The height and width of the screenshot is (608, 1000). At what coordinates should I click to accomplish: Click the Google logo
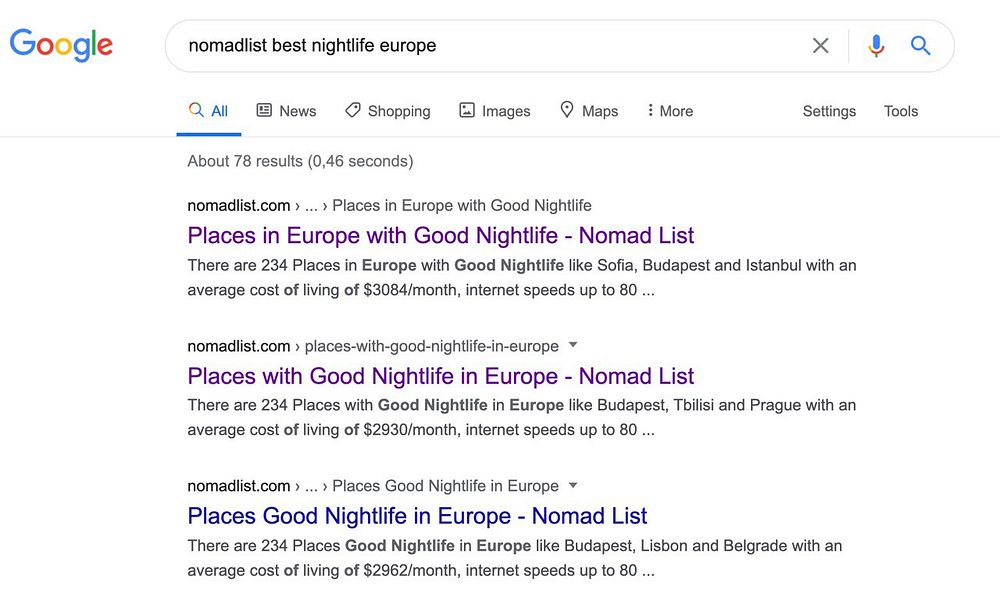point(61,45)
